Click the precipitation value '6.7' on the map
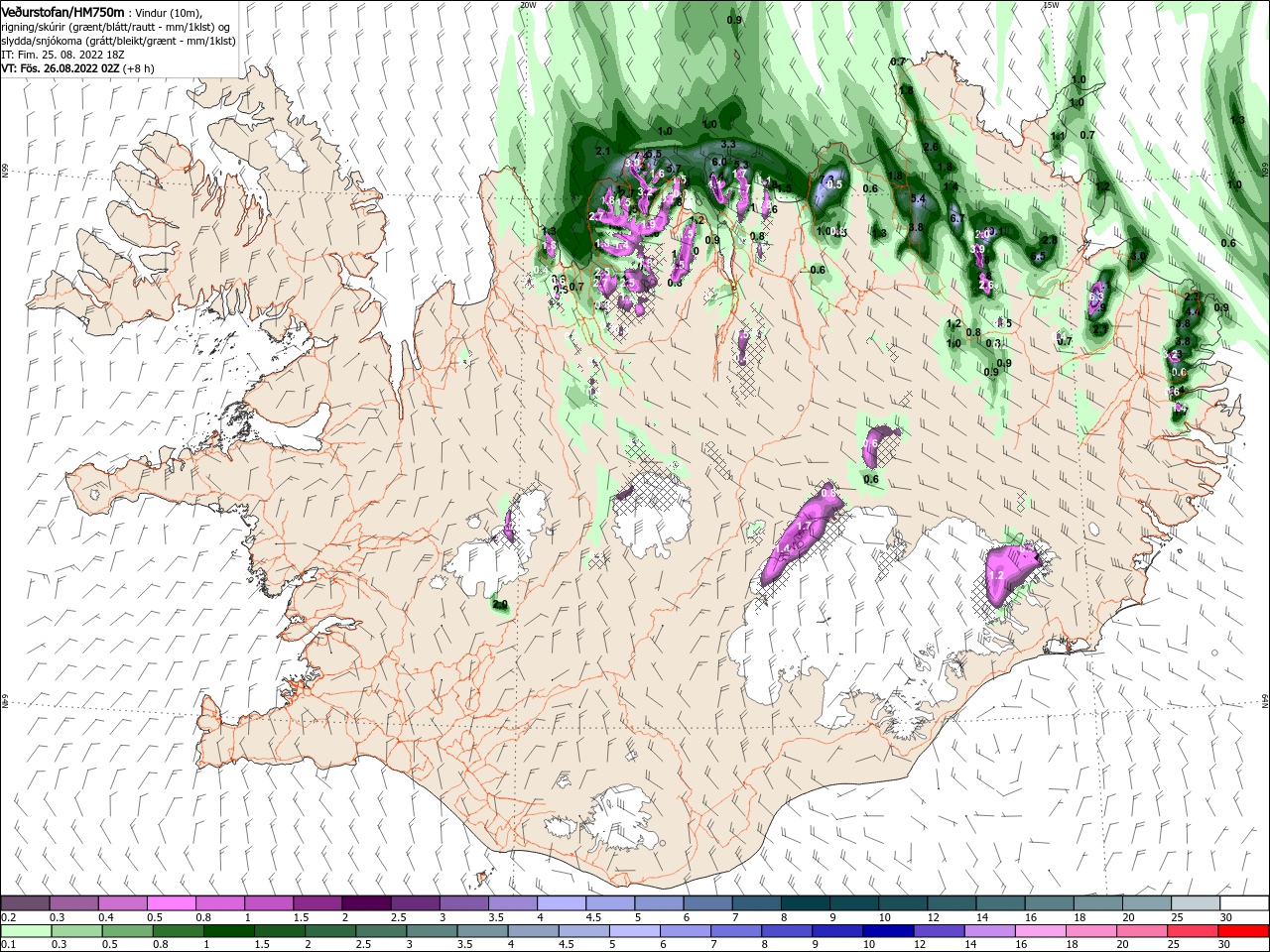 956,218
